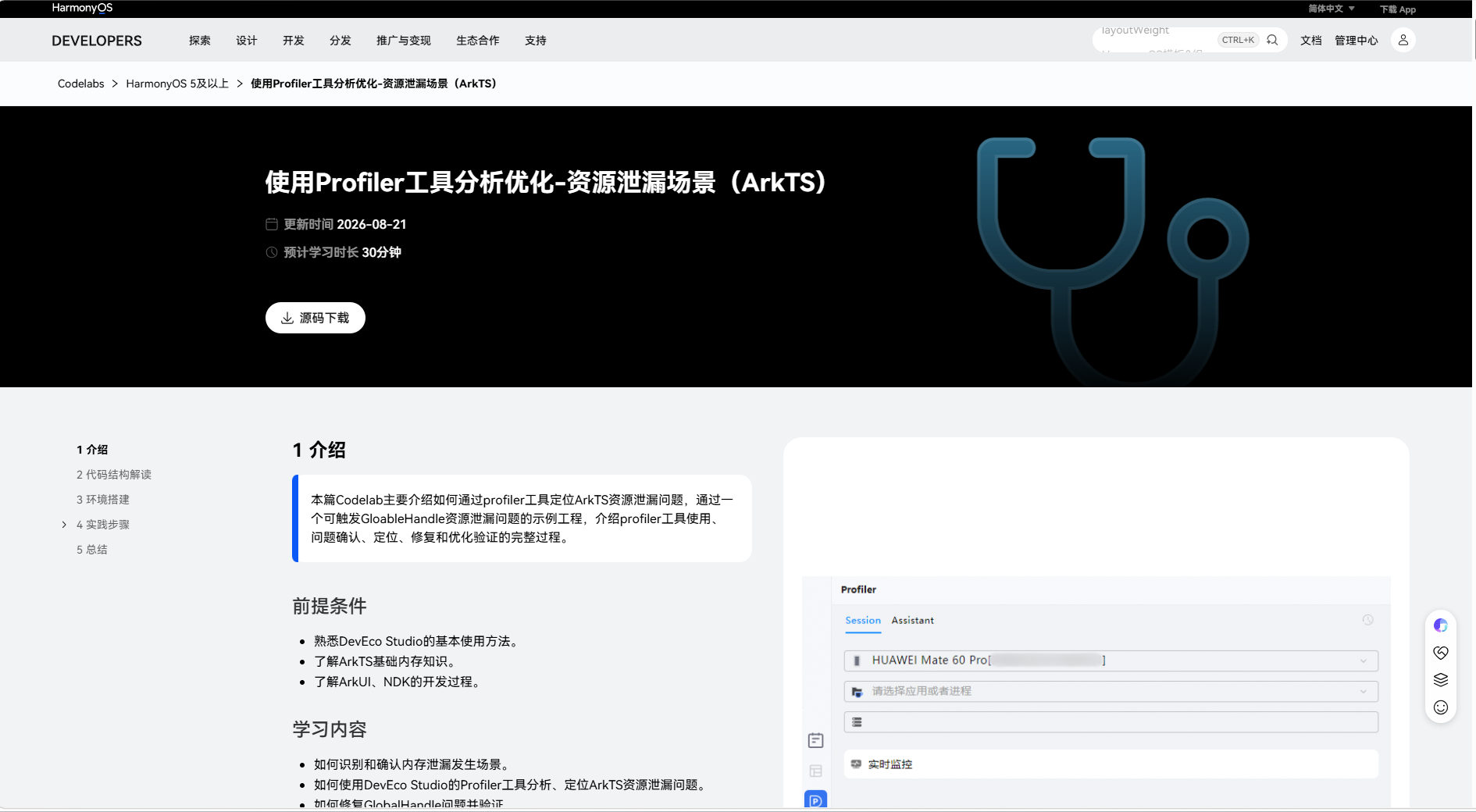Viewport: 1476px width, 812px height.
Task: Open the 支持 menu
Action: pyautogui.click(x=536, y=41)
